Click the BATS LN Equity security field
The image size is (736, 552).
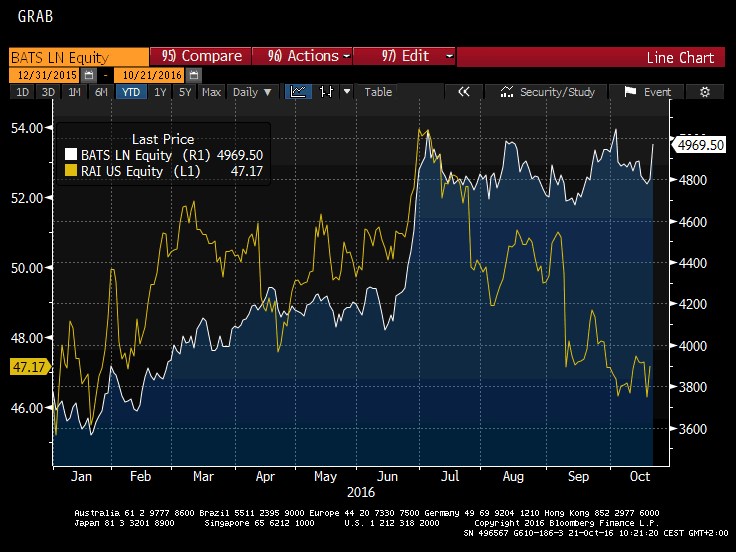[75, 57]
